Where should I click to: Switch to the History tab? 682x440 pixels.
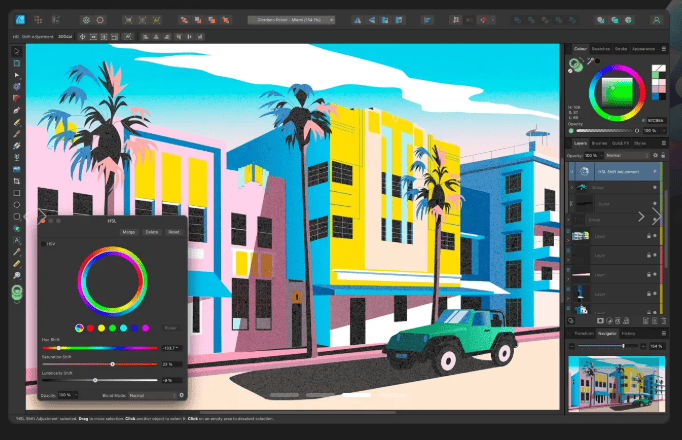tap(628, 333)
